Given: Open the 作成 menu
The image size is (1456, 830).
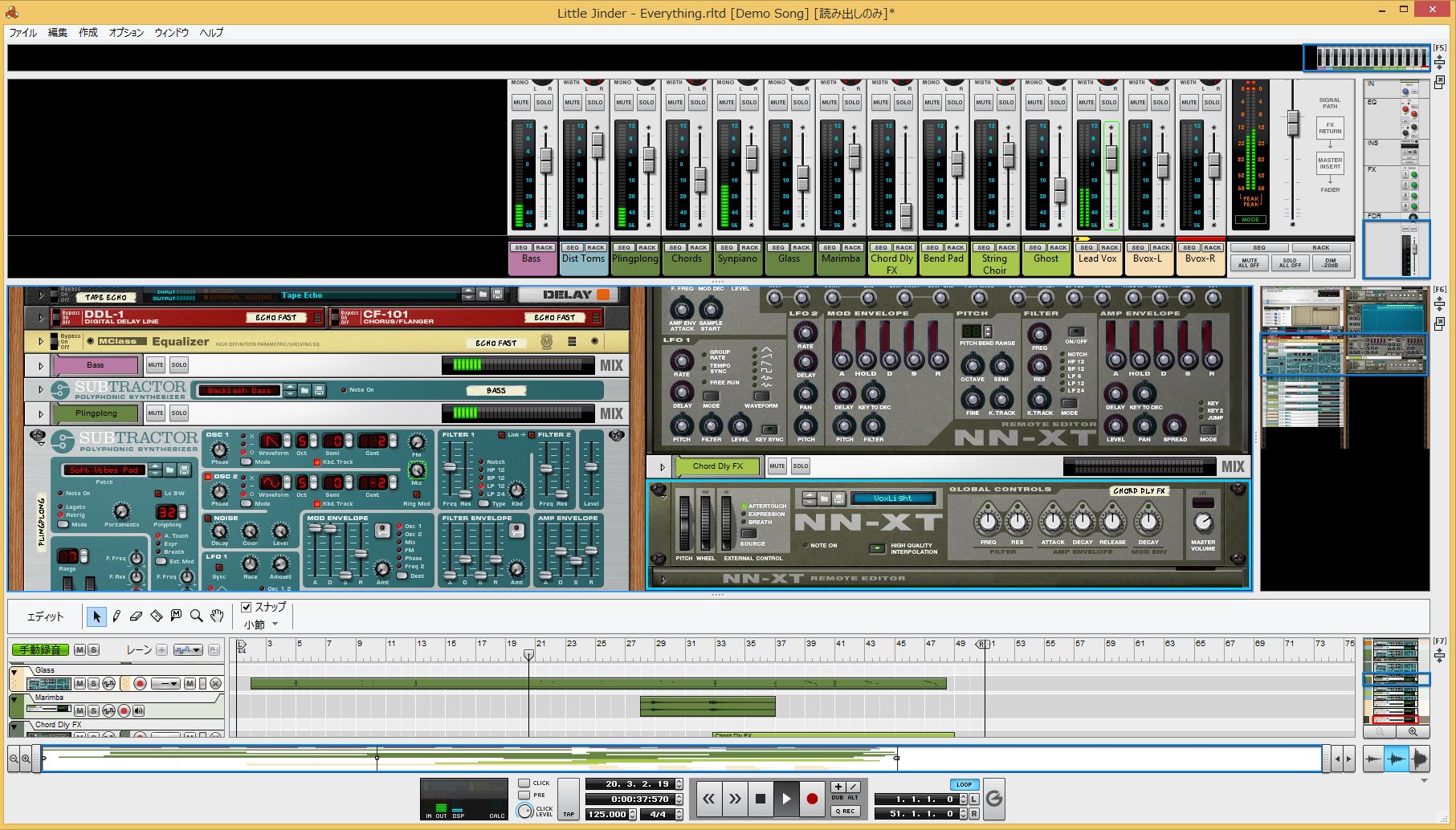Looking at the screenshot, I should coord(88,33).
